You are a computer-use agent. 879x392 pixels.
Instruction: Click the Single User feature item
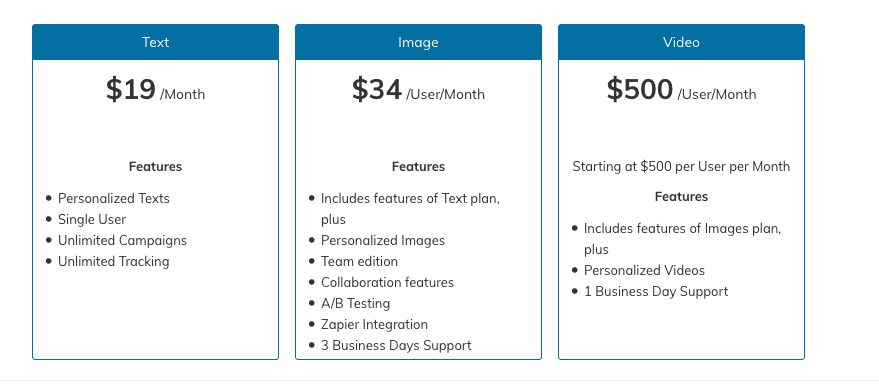(92, 219)
